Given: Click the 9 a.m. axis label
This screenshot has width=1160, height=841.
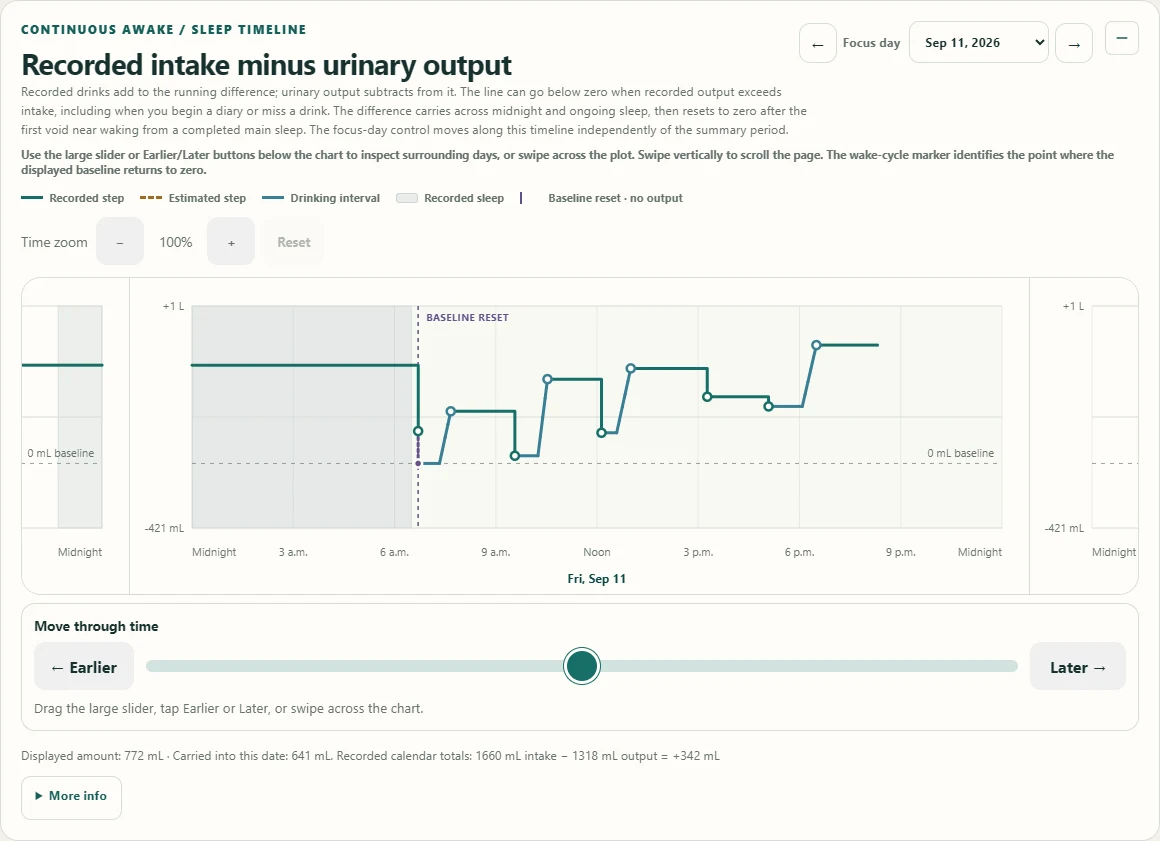Looking at the screenshot, I should point(496,552).
